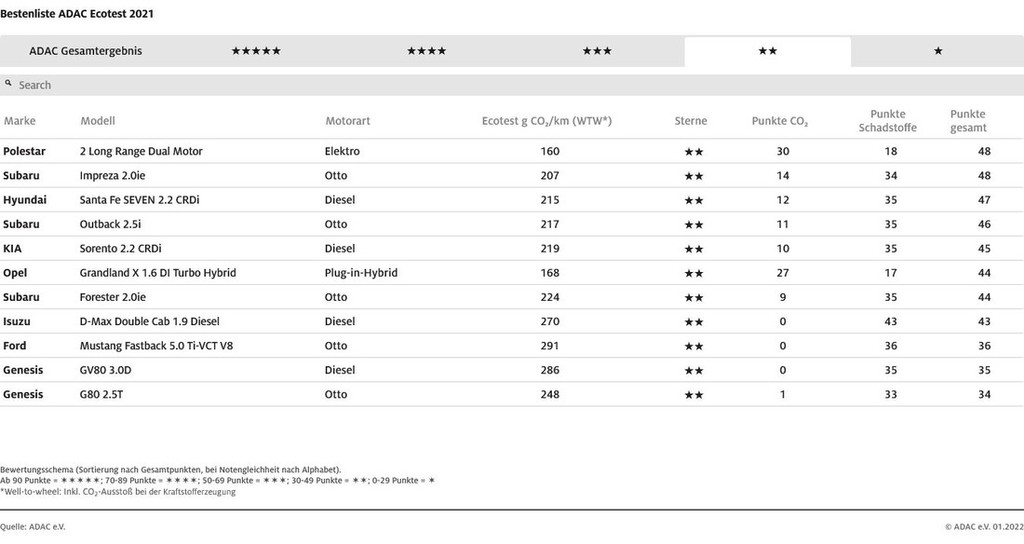
Task: Sort by Motorart column header
Action: tap(348, 121)
